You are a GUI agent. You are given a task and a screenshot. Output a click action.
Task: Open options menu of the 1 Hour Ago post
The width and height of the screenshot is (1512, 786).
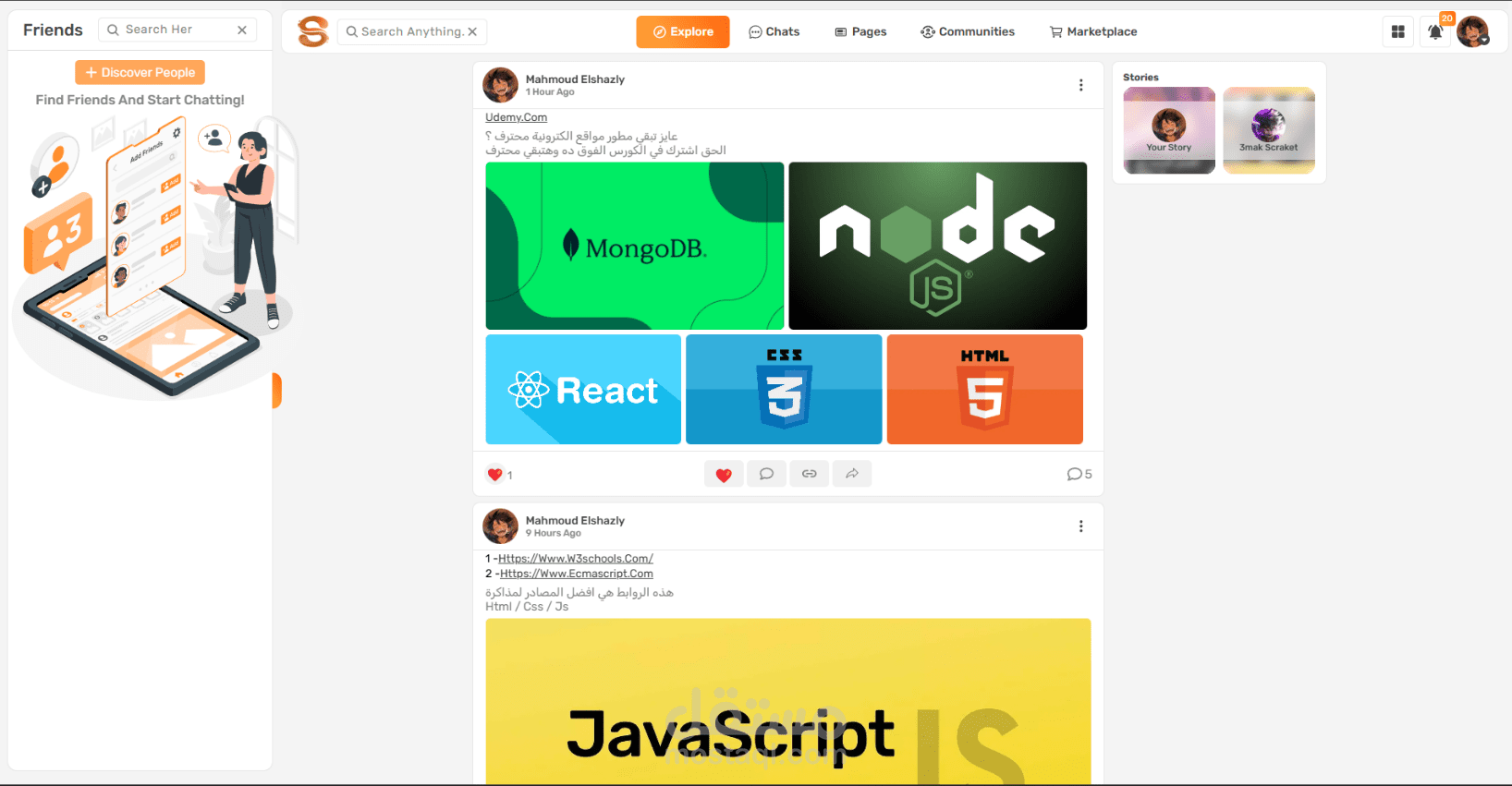tap(1080, 85)
